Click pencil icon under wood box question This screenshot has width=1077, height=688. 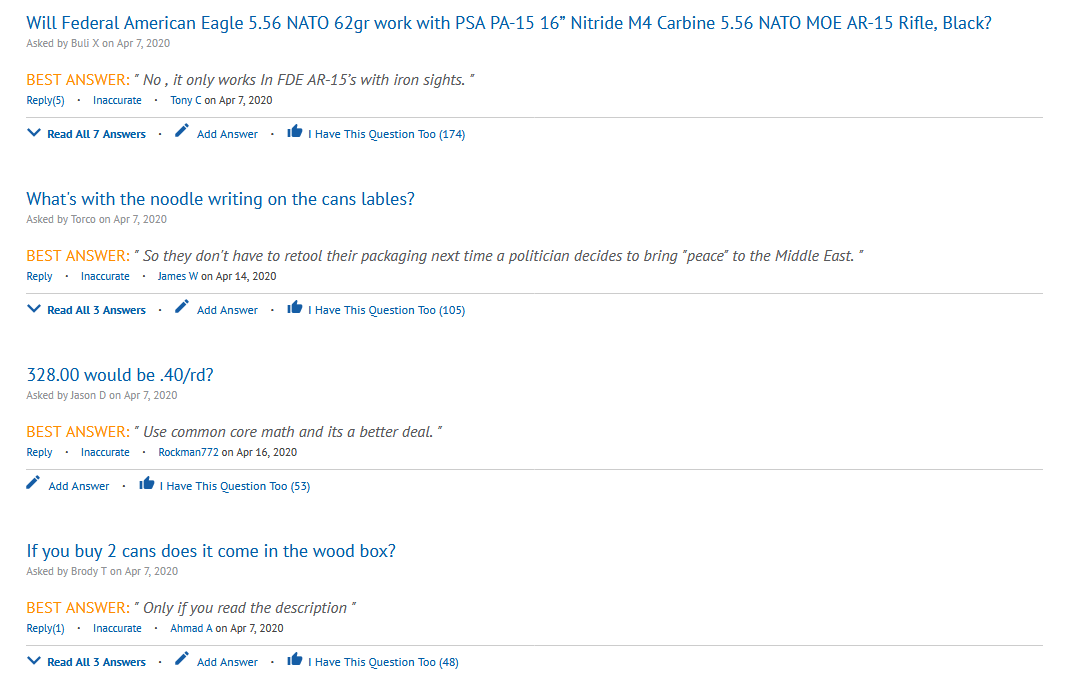coord(181,659)
